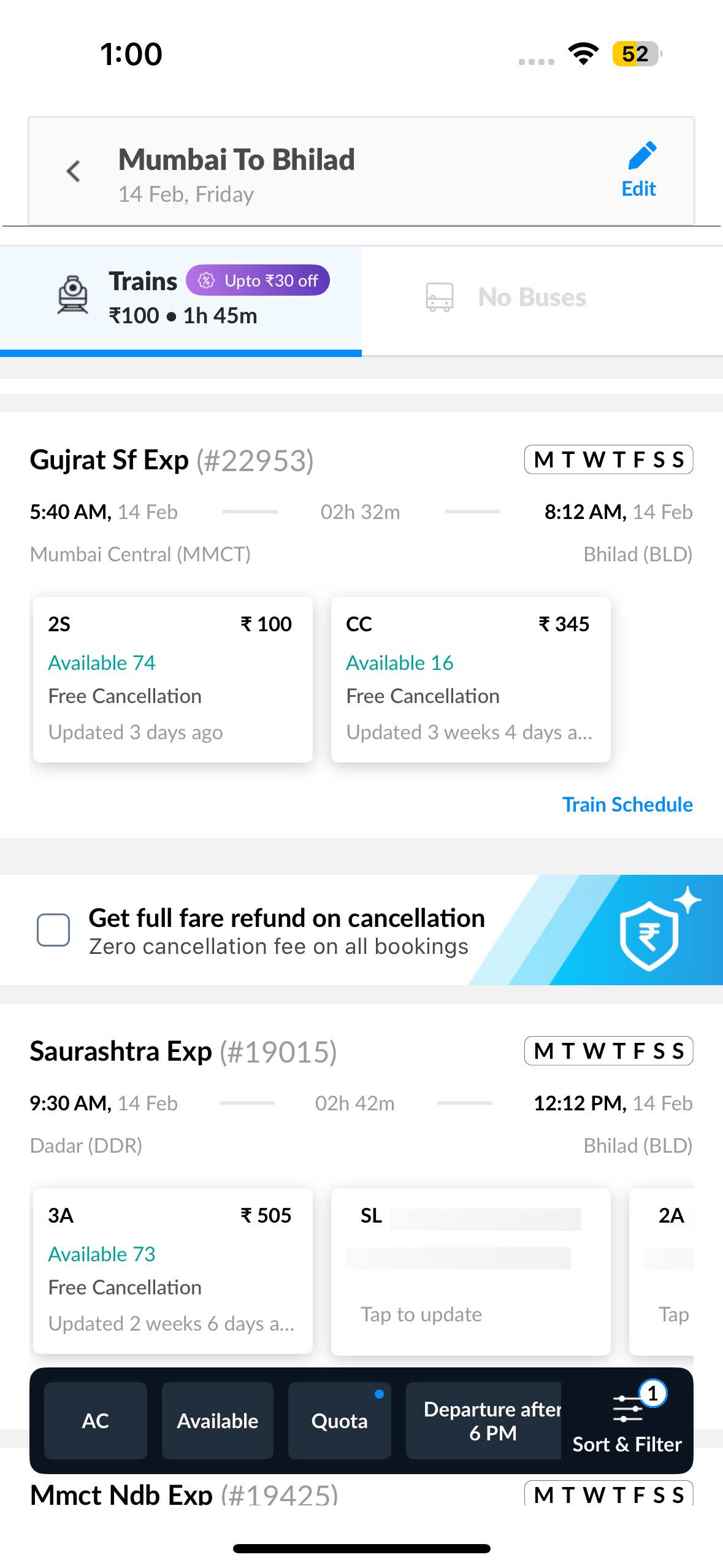
Task: Select 3A class at ₹505 for Saurashtra Exp
Action: coord(173,1271)
